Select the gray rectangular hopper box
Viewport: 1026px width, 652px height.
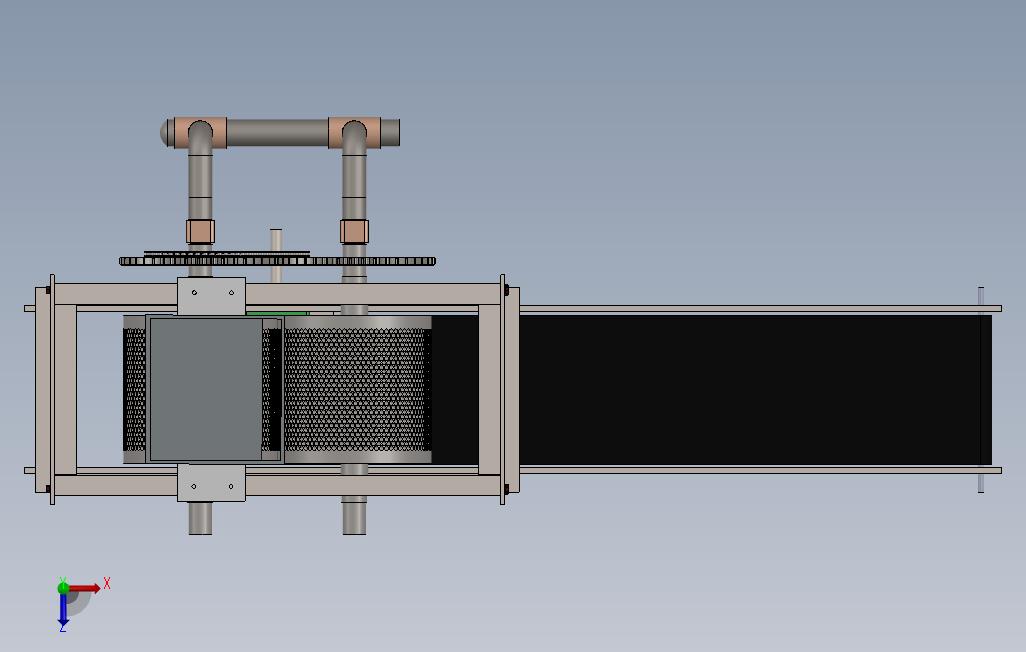point(206,389)
